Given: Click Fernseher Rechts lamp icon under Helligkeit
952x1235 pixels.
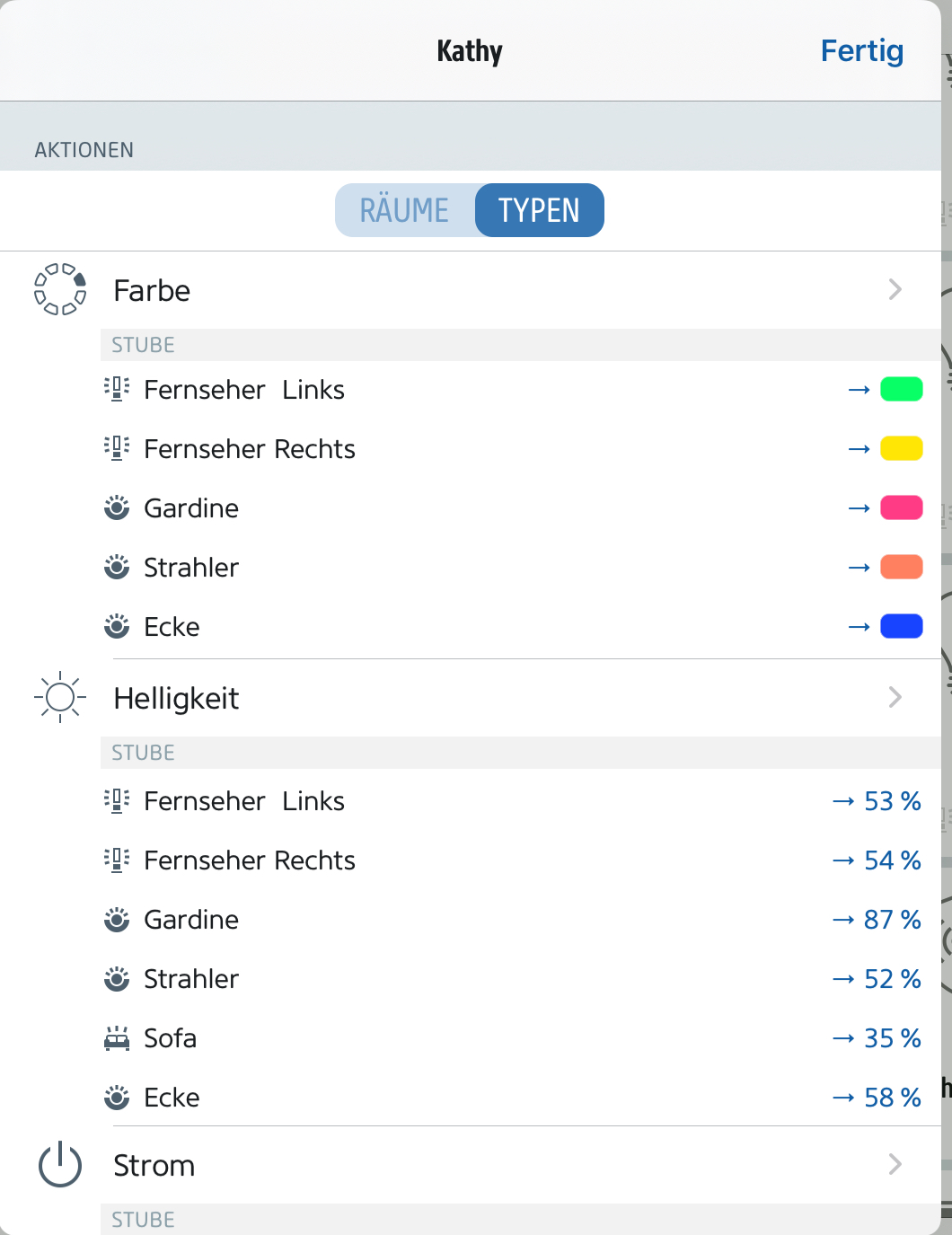Looking at the screenshot, I should point(117,860).
